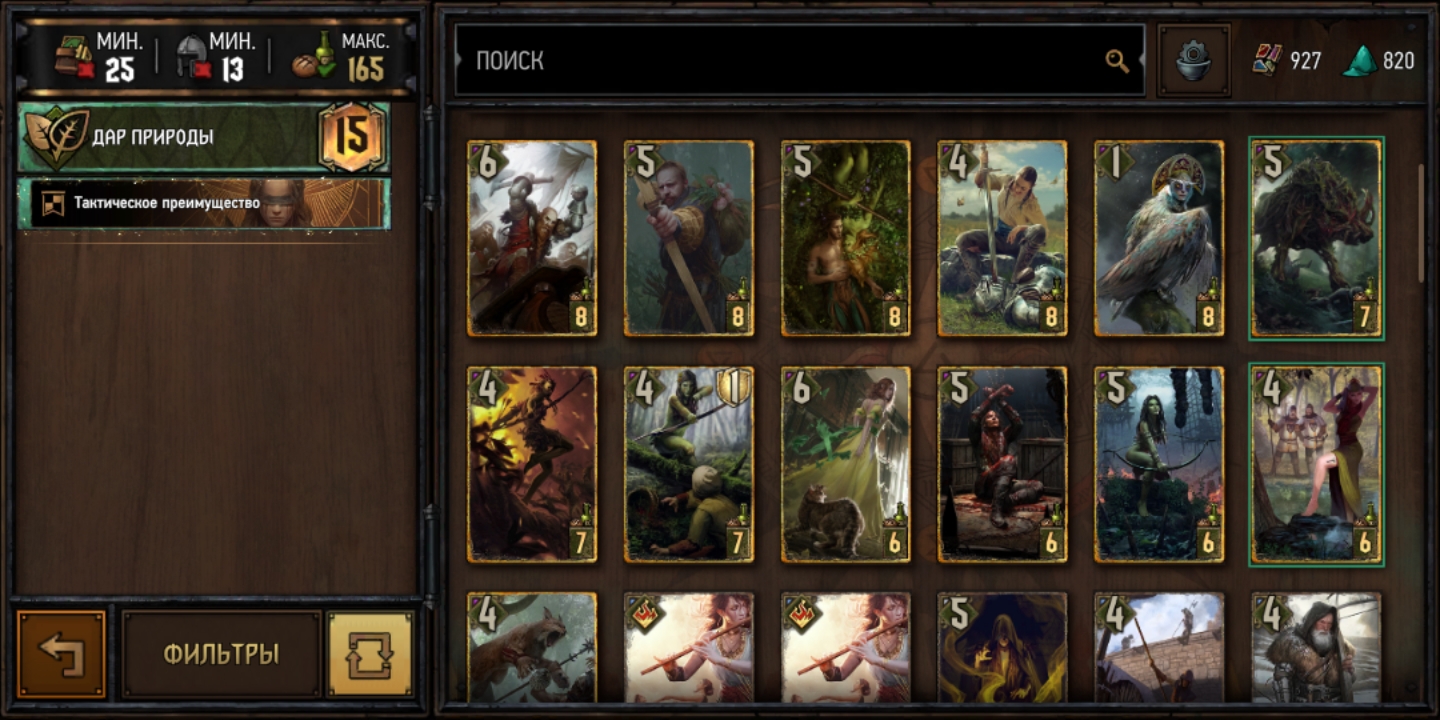Pick the dryad card with shield badge

[689, 464]
